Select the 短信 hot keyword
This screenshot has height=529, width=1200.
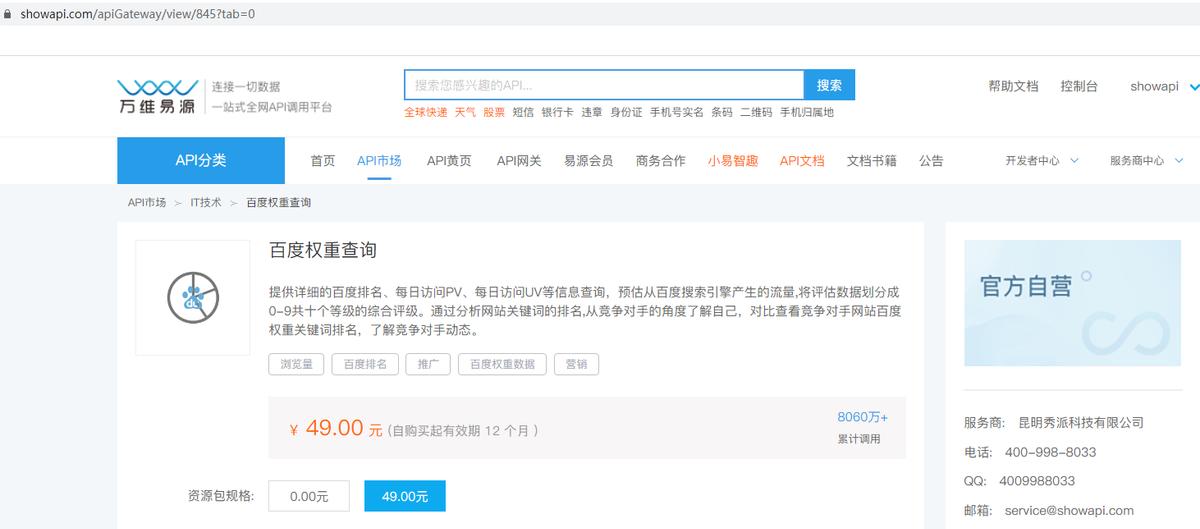coord(523,113)
